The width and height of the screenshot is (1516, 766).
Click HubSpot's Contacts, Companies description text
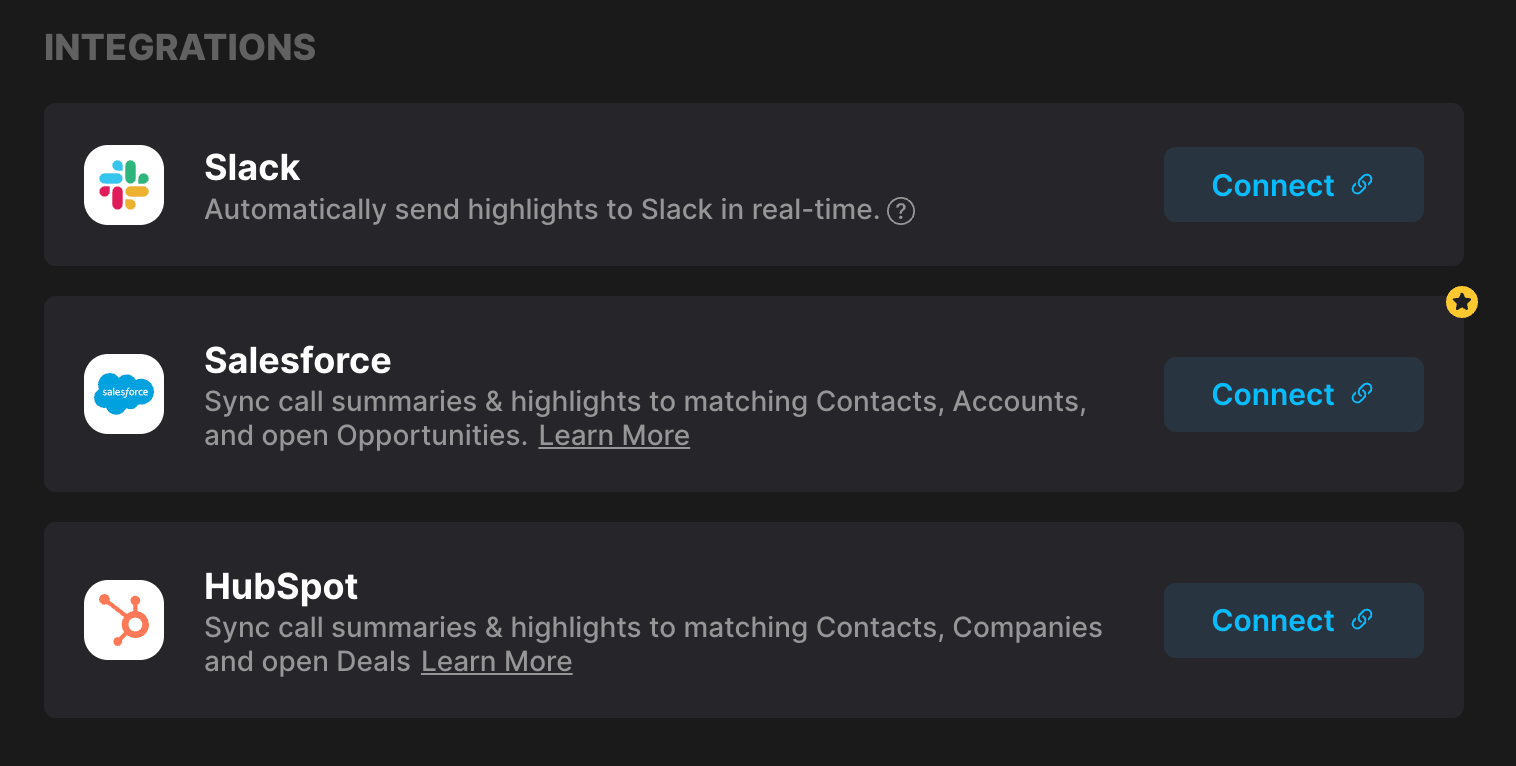pos(653,645)
